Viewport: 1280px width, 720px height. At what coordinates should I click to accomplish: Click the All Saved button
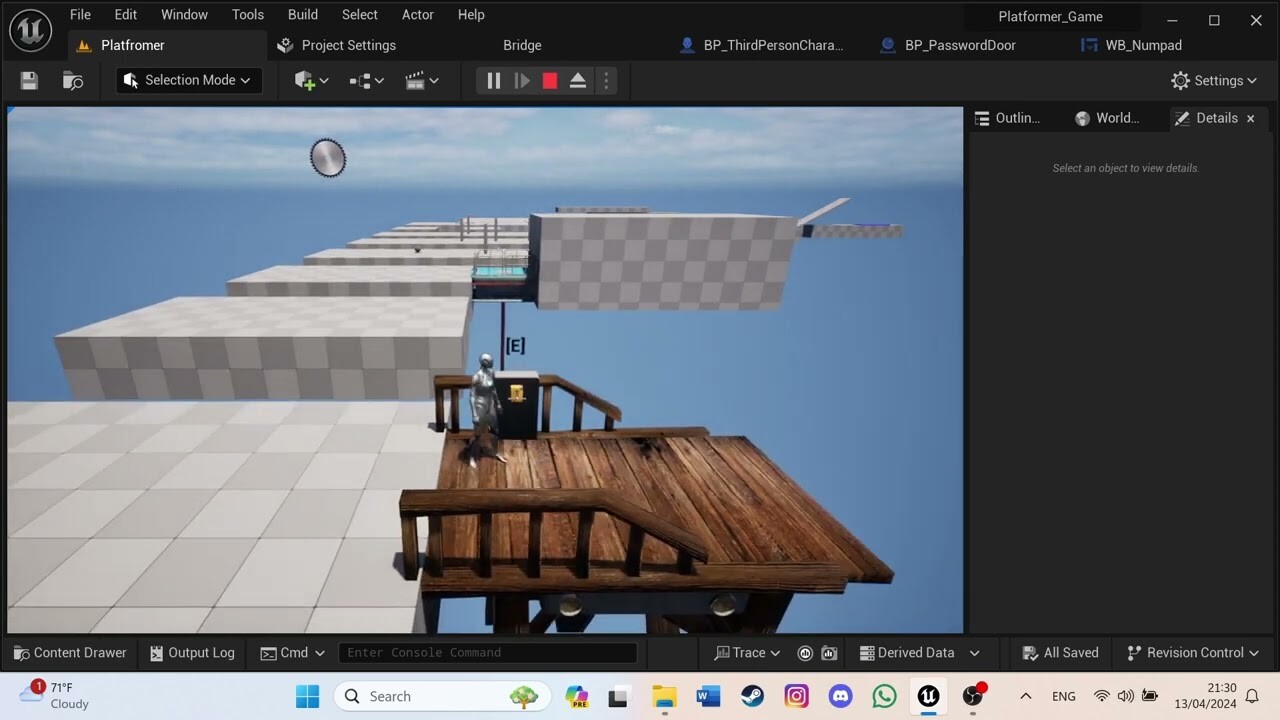(x=1060, y=652)
